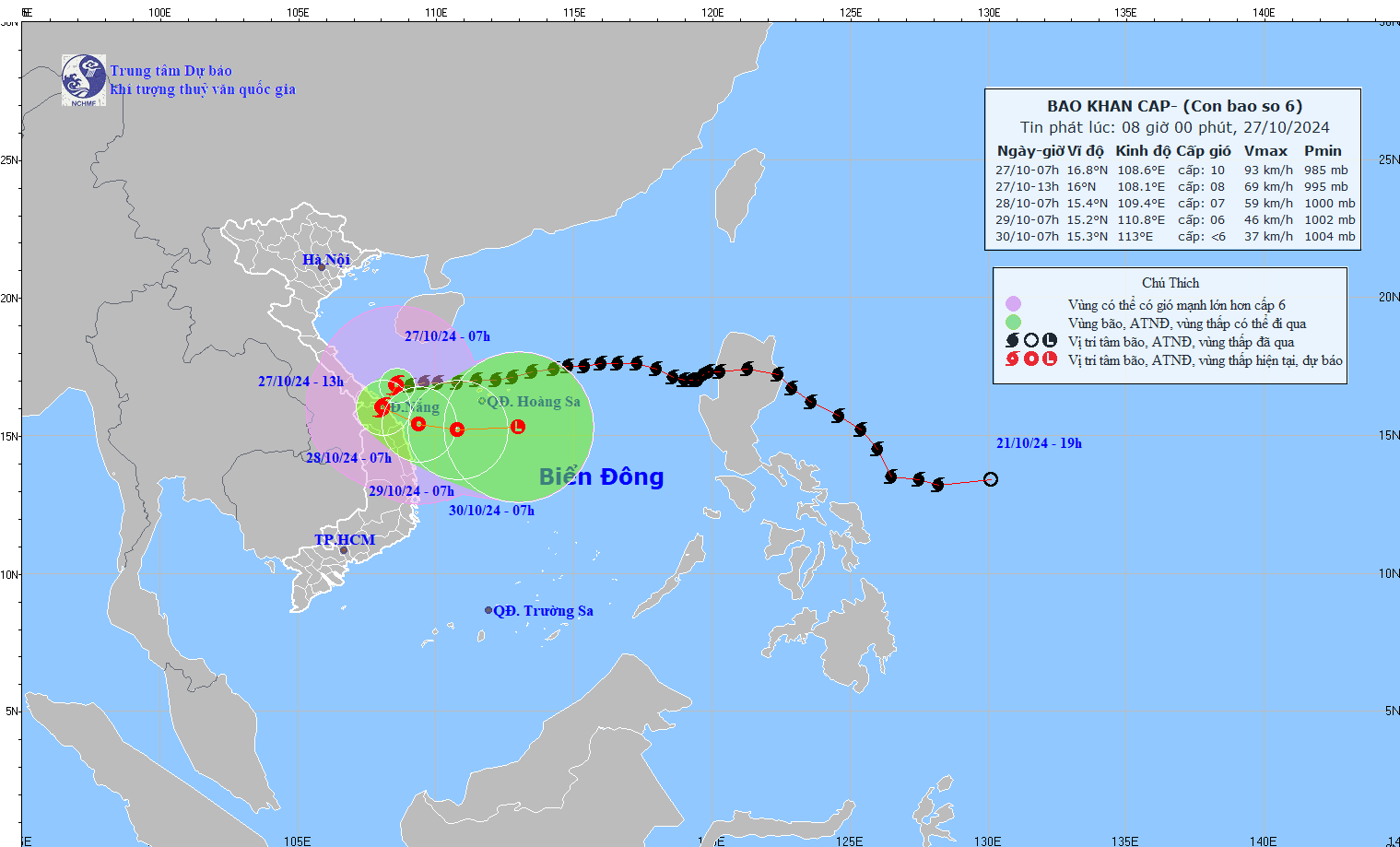Click the QĐ. Trường Sa location dot
The width and height of the screenshot is (1400, 847).
(x=487, y=608)
